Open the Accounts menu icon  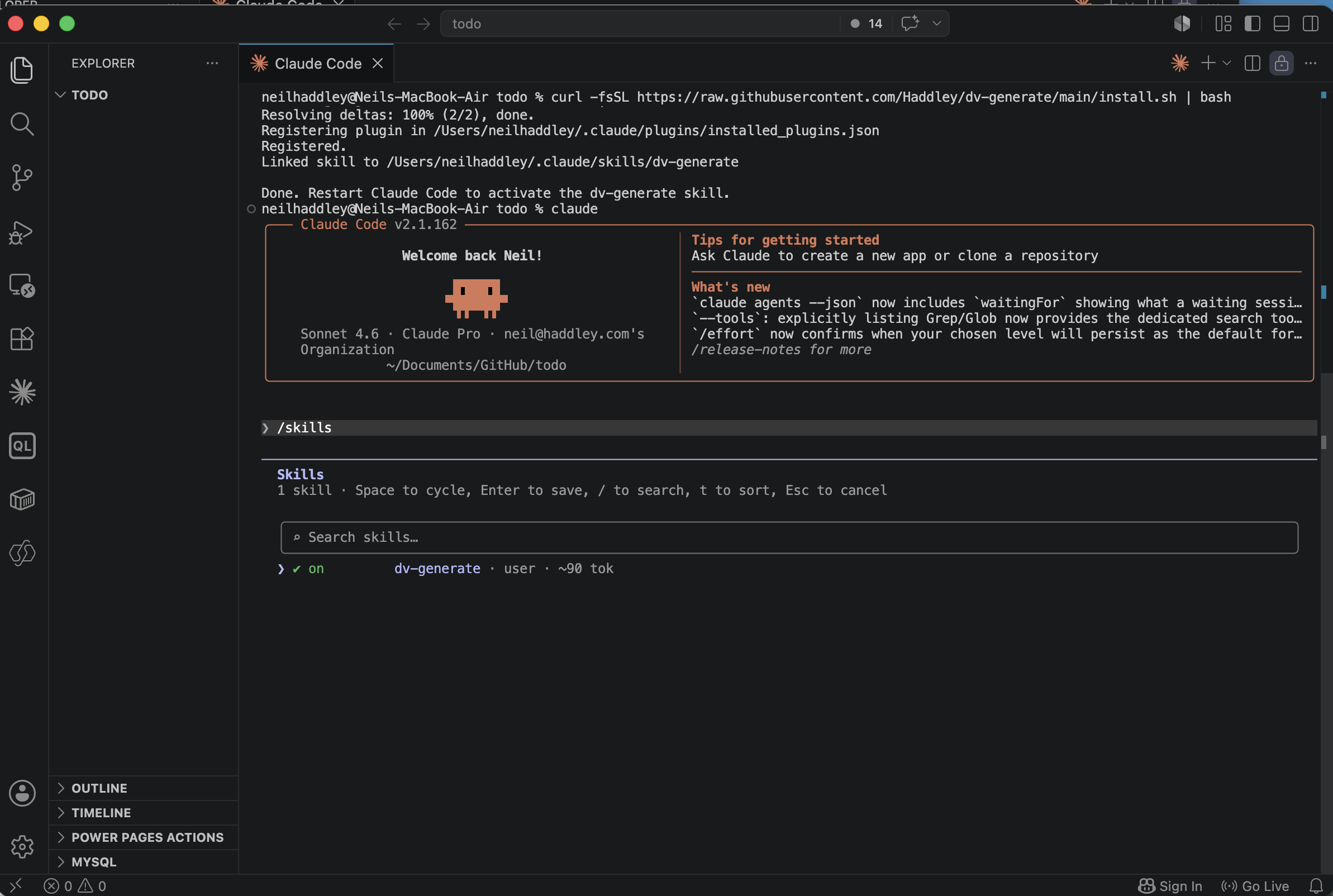[22, 793]
